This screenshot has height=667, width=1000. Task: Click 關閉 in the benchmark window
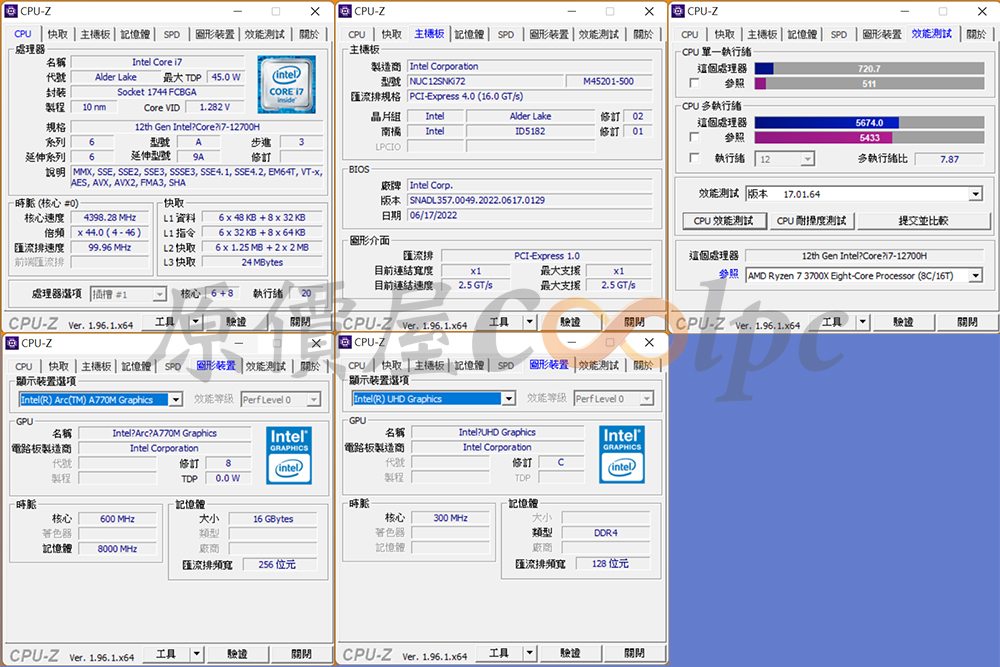967,322
